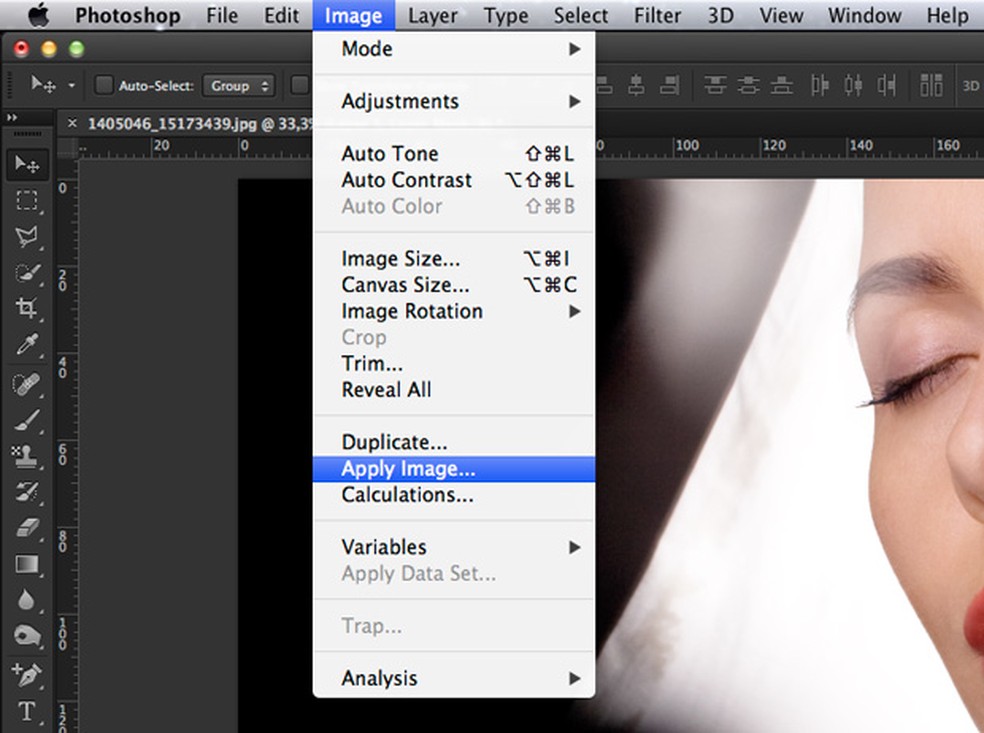Click Calculations menu entry

407,495
